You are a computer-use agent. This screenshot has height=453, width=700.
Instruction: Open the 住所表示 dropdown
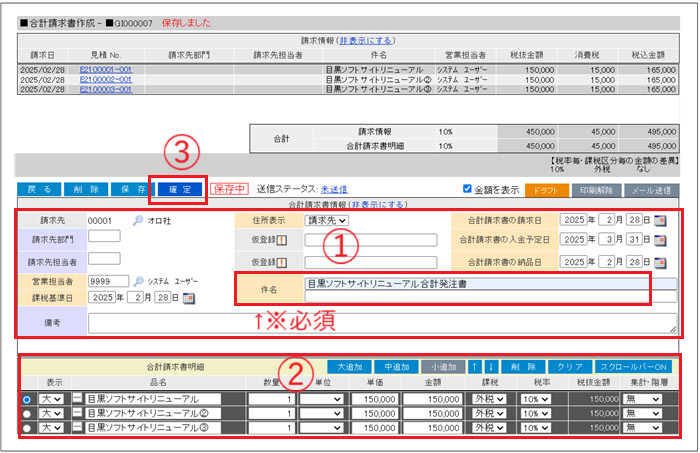pyautogui.click(x=326, y=221)
